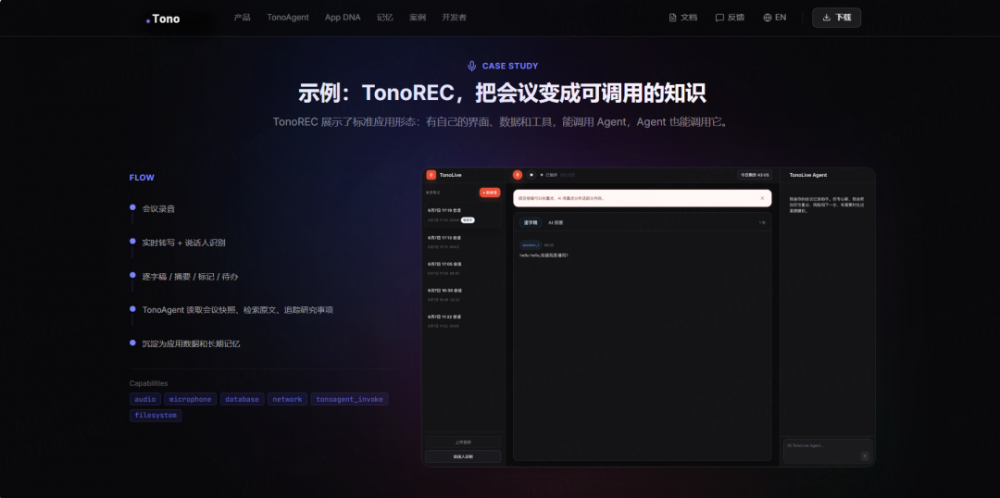The image size is (1000, 498).
Task: Open the 6月7日 11:22 meeting entry
Action: (x=463, y=321)
